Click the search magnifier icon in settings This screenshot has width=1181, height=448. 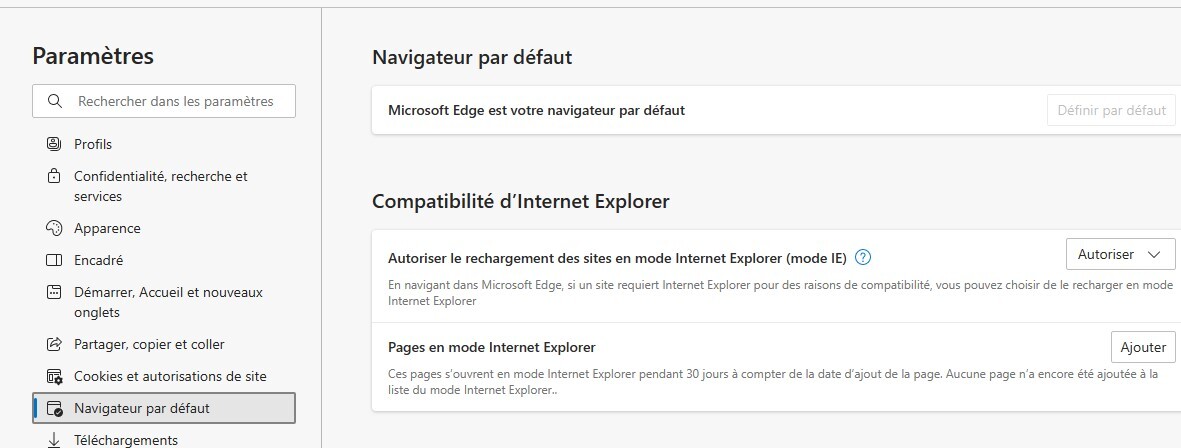point(53,101)
